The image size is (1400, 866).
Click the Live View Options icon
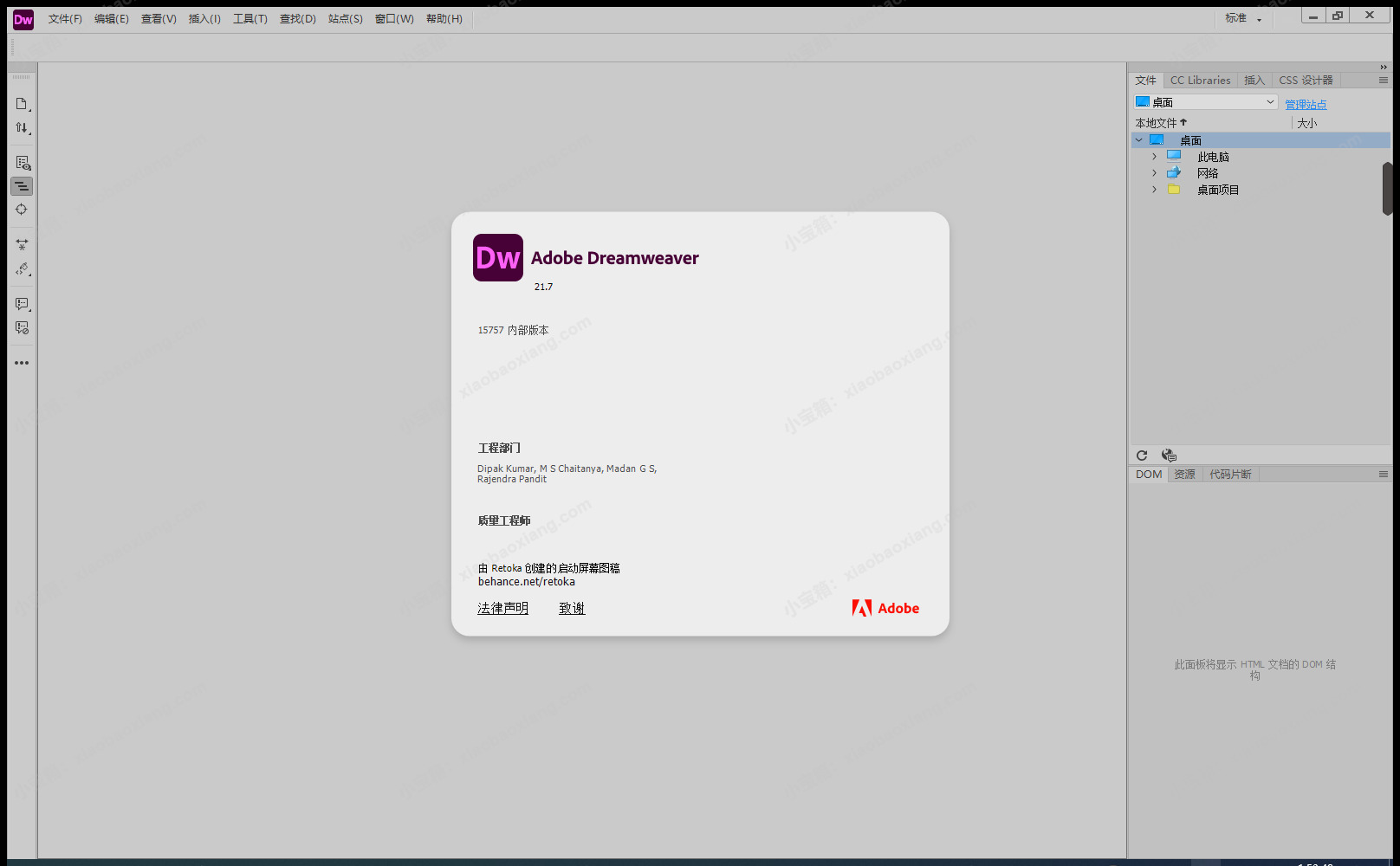click(x=22, y=163)
